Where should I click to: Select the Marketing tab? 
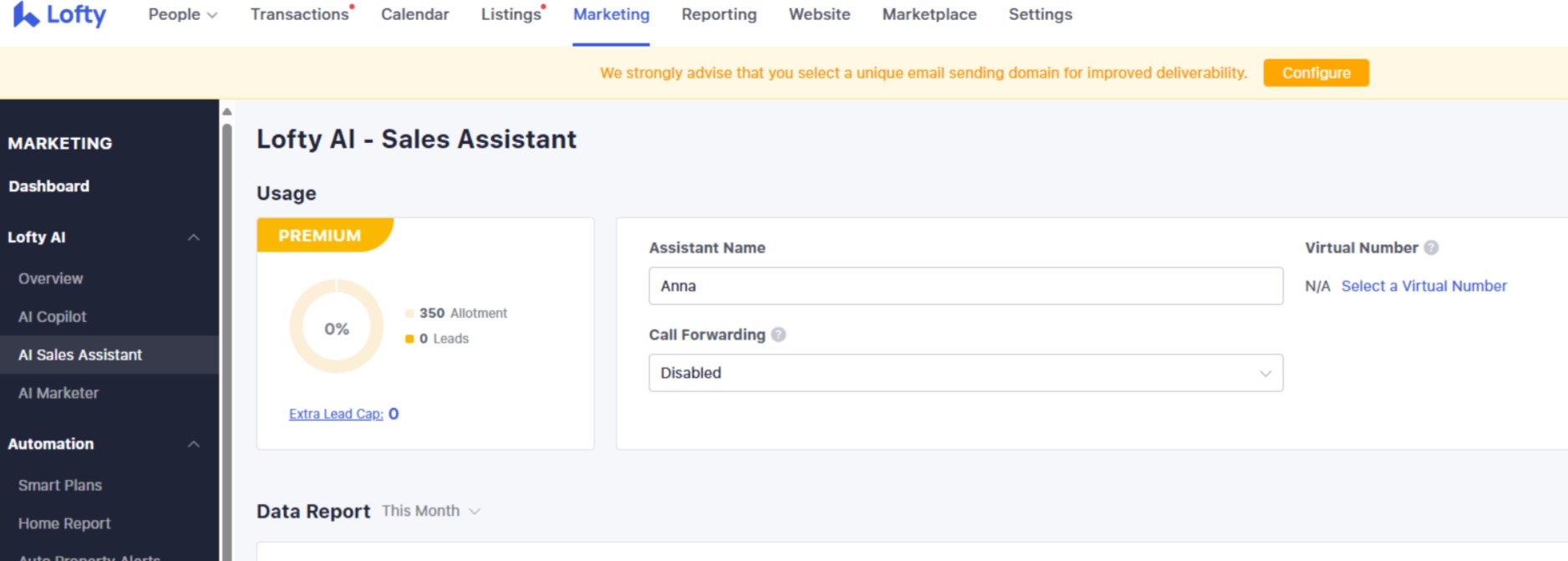(611, 14)
